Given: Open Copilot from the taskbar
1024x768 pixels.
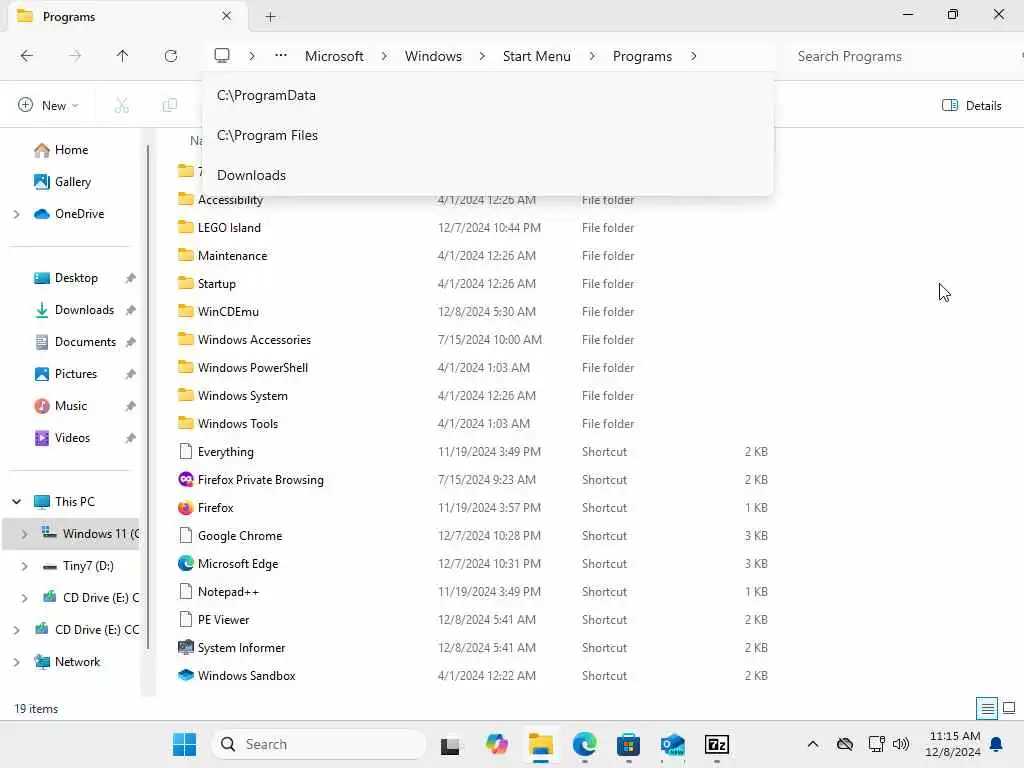Looking at the screenshot, I should (496, 744).
